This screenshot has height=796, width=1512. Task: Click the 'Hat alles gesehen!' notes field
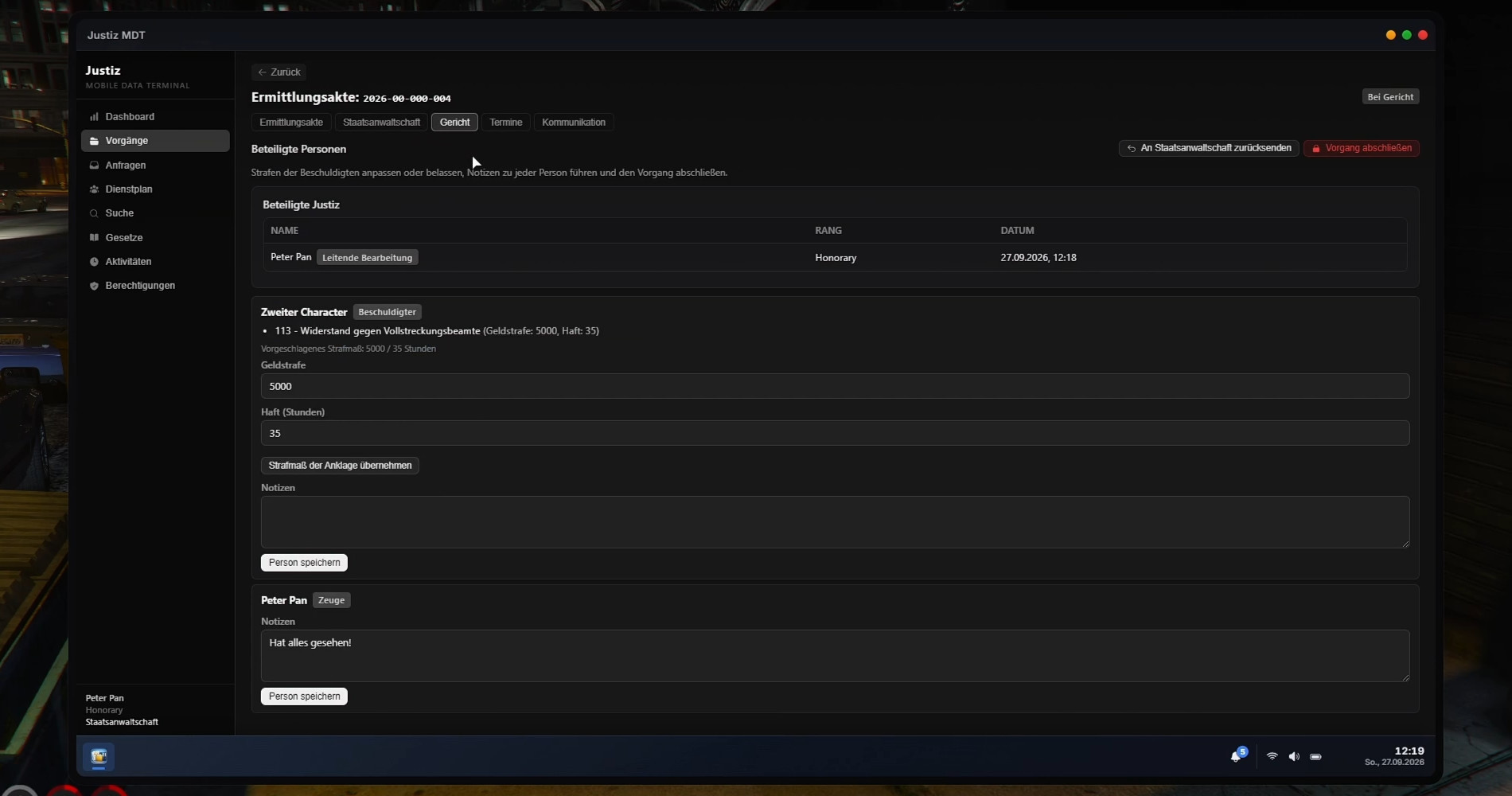coord(835,656)
